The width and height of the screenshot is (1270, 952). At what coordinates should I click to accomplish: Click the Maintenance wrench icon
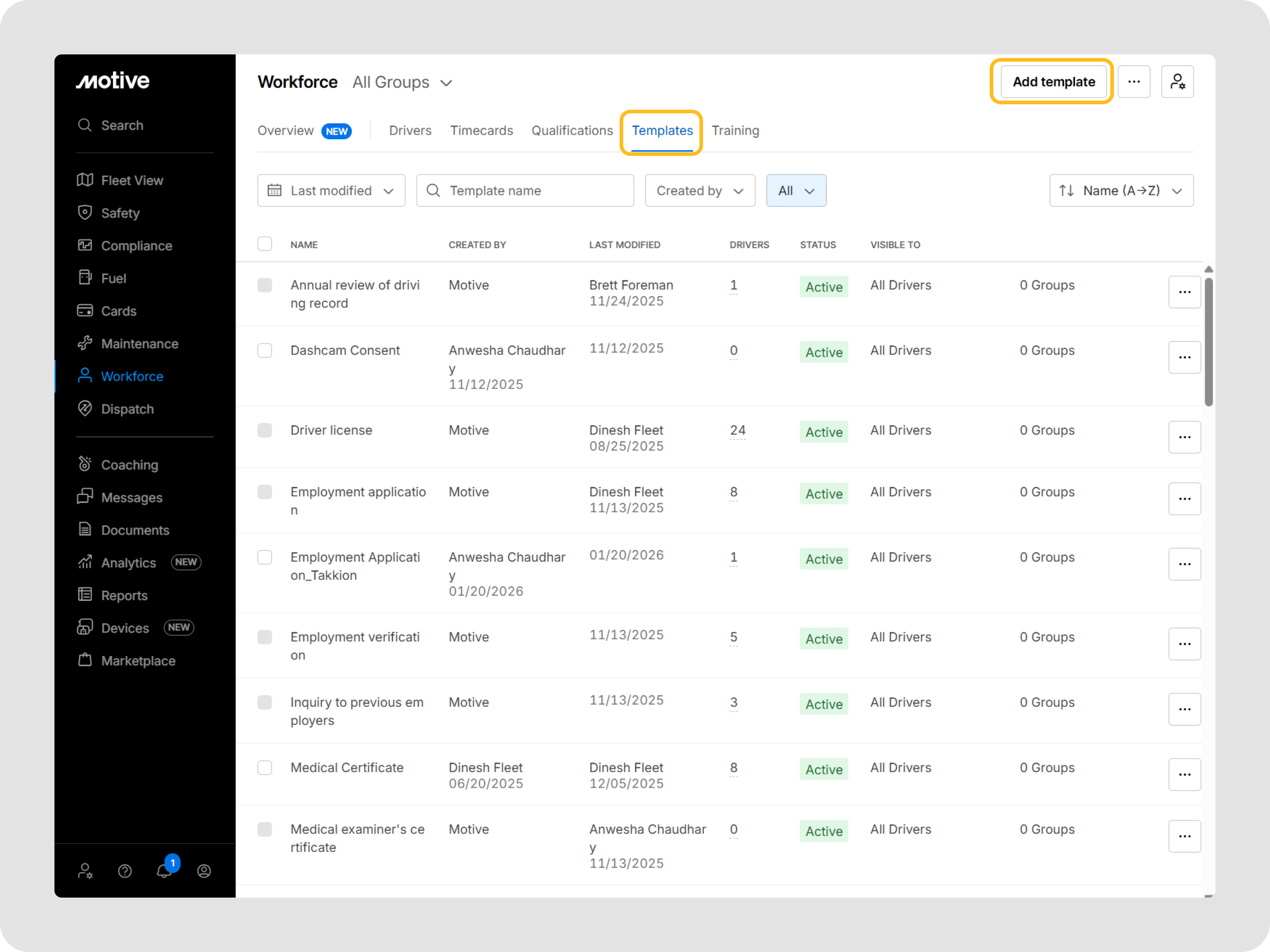(x=85, y=343)
